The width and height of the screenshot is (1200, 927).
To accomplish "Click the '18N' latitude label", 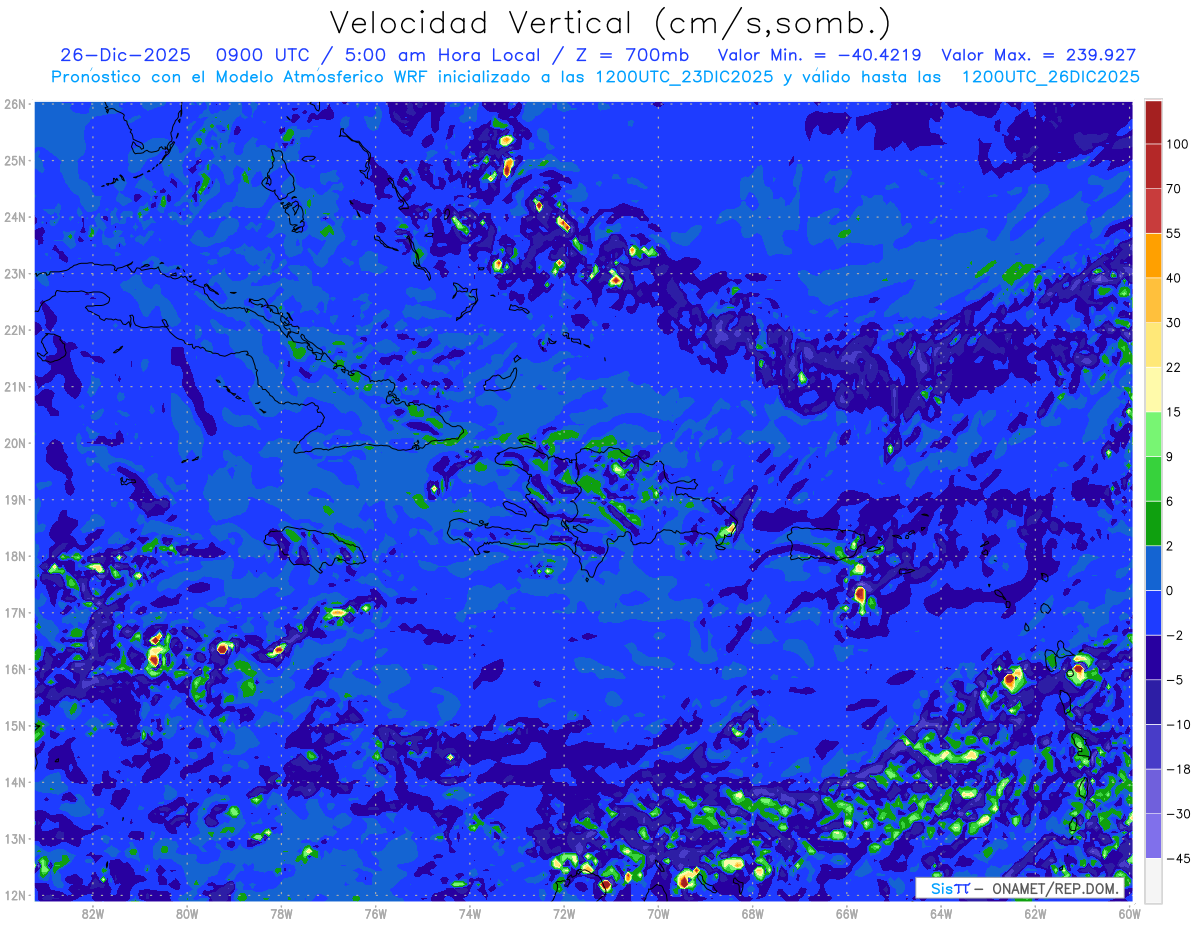I will tap(15, 556).
